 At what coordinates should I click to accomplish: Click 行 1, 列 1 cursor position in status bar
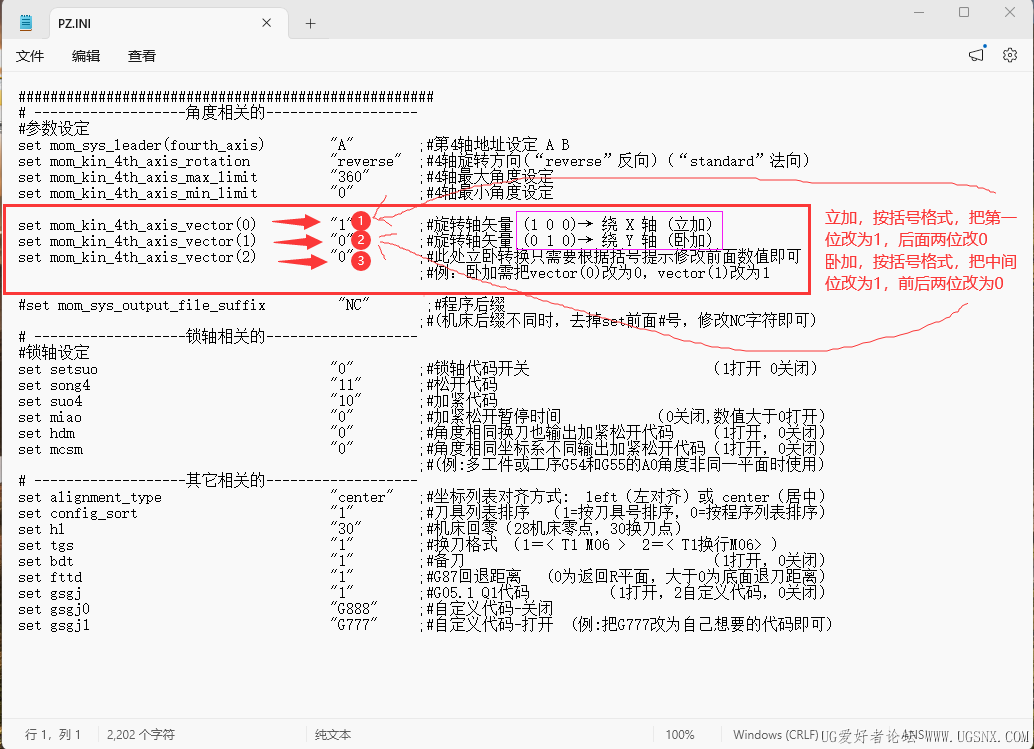(x=53, y=734)
